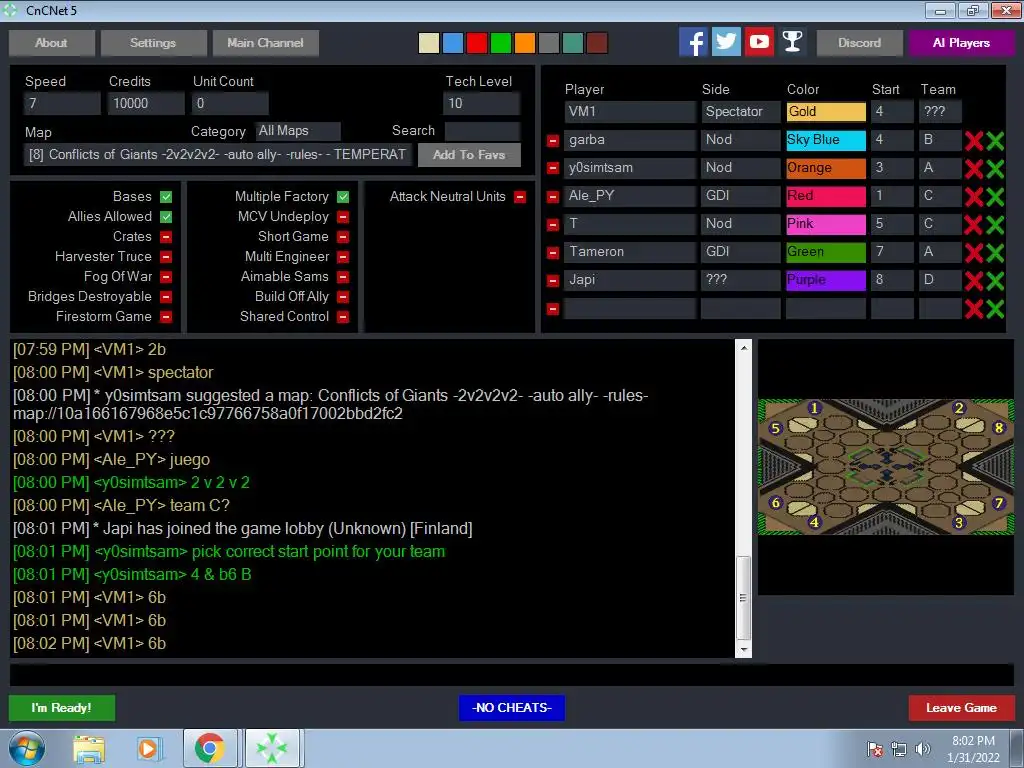Click the red X beside Japi
Viewport: 1024px width, 768px height.
click(974, 281)
